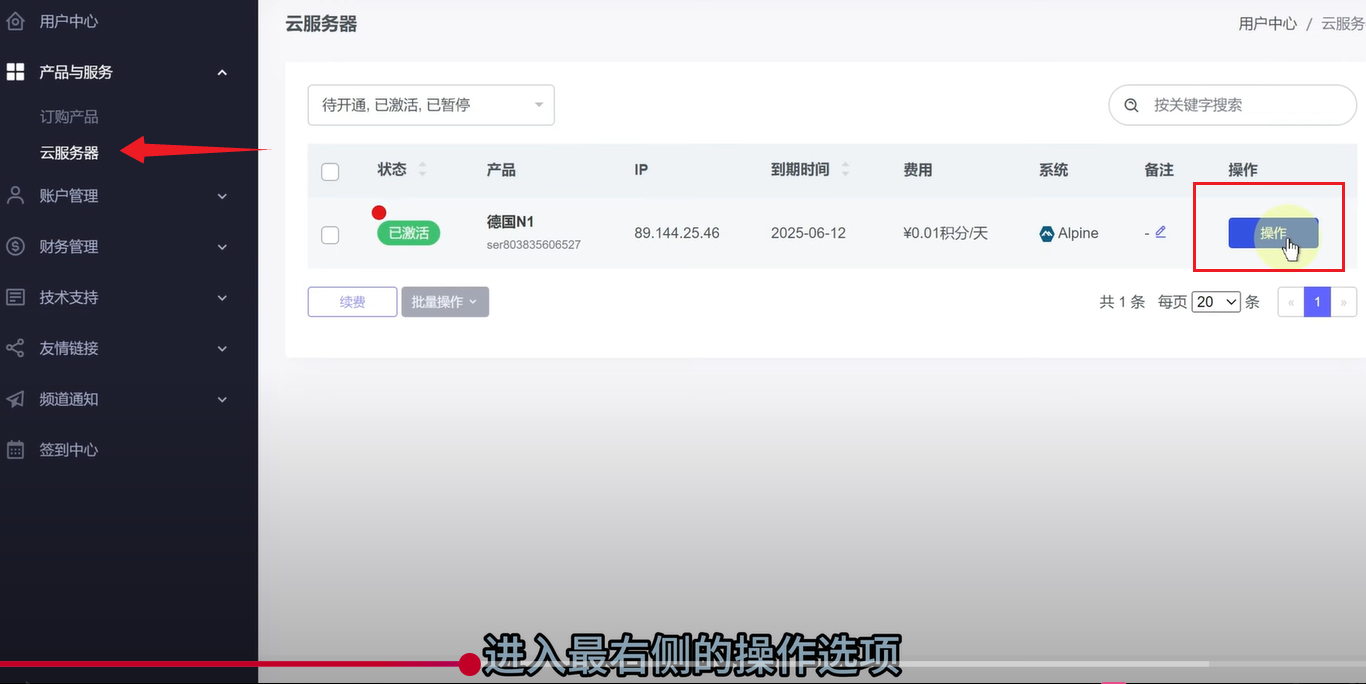Expand the 友情链接 menu chevron

(x=222, y=349)
